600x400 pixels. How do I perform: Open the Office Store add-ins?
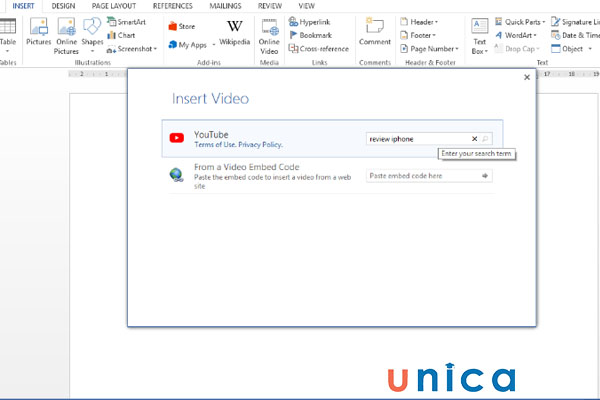pos(182,26)
